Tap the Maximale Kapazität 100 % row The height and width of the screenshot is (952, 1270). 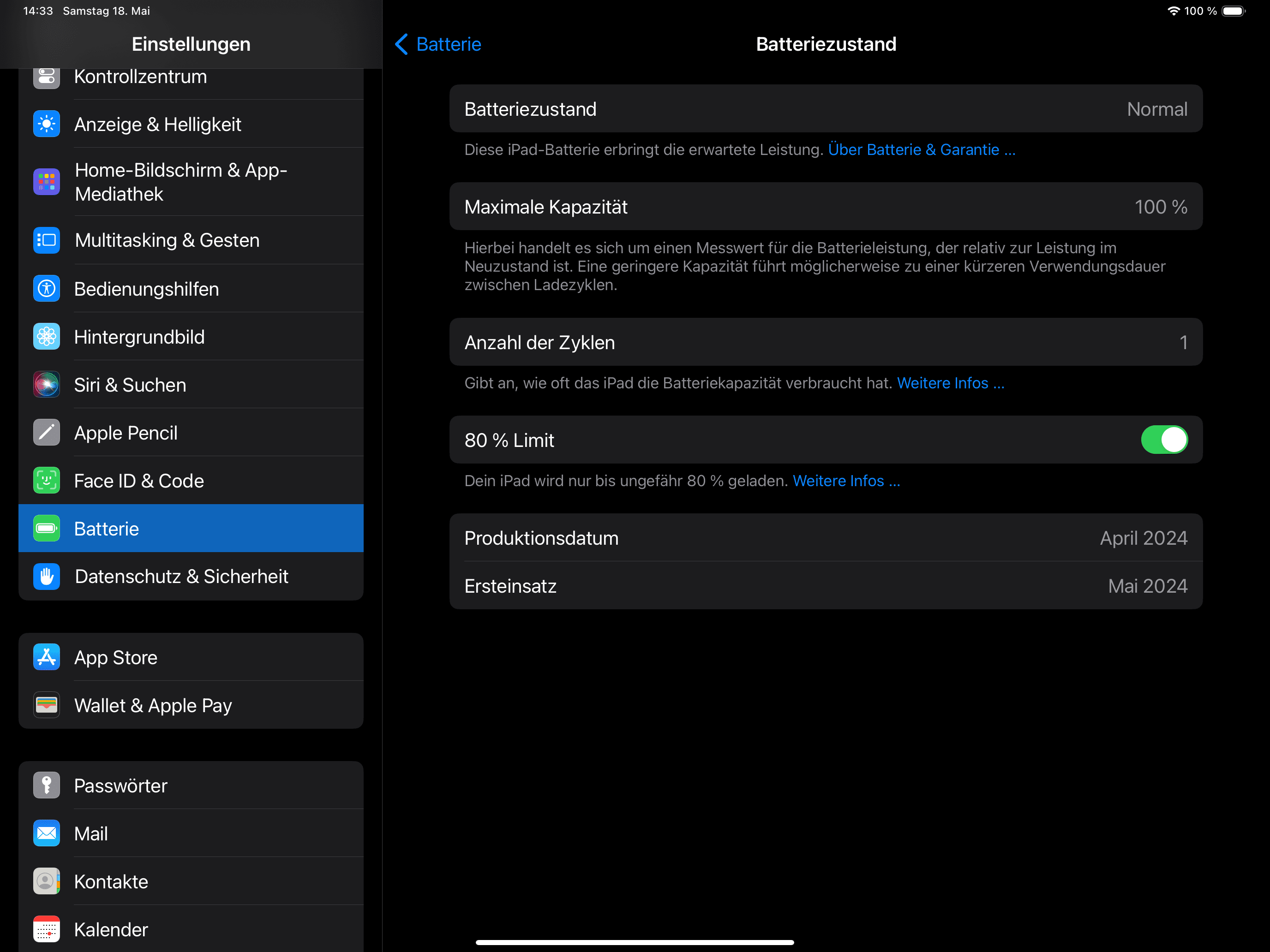826,207
